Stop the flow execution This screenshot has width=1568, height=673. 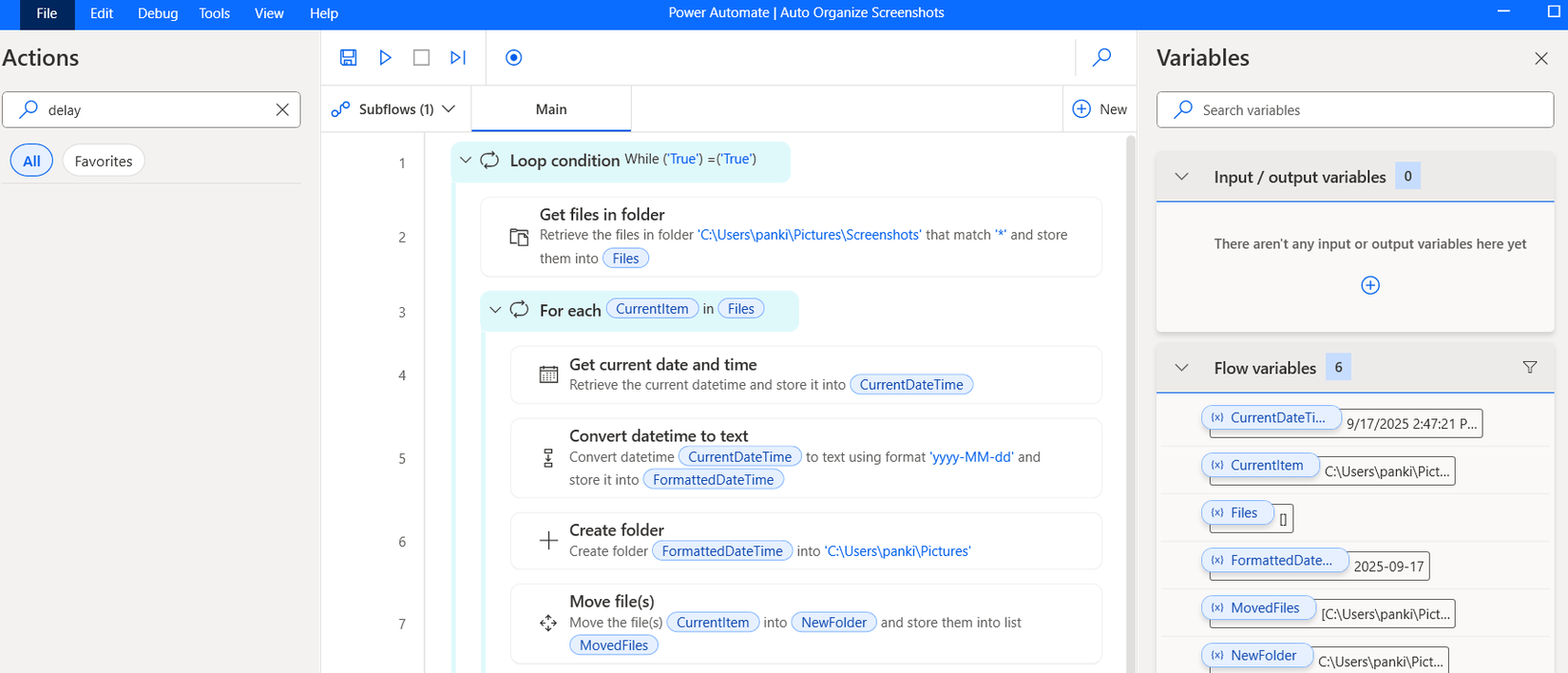(x=421, y=58)
